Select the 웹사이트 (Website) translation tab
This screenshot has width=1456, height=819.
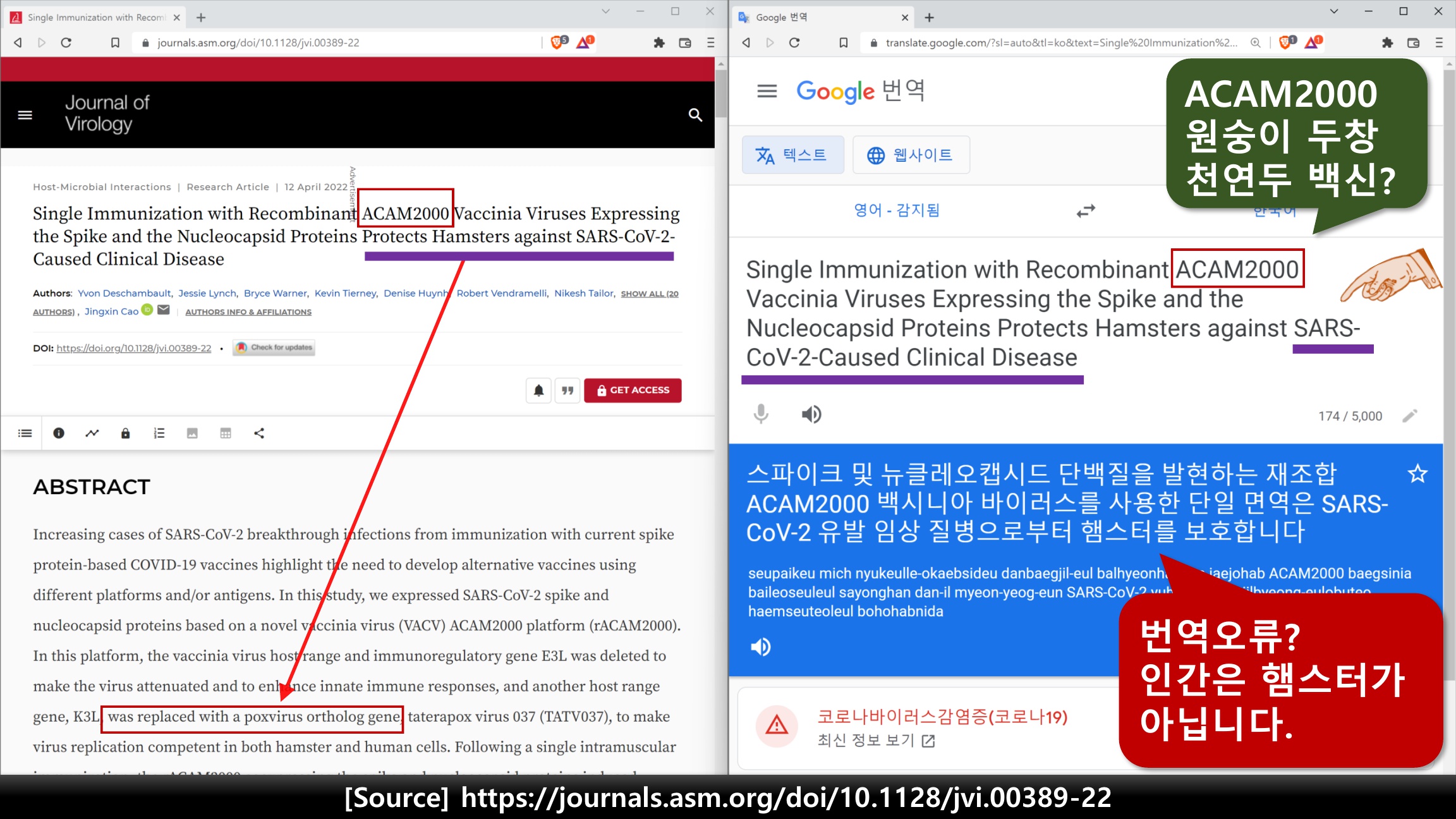coord(911,155)
